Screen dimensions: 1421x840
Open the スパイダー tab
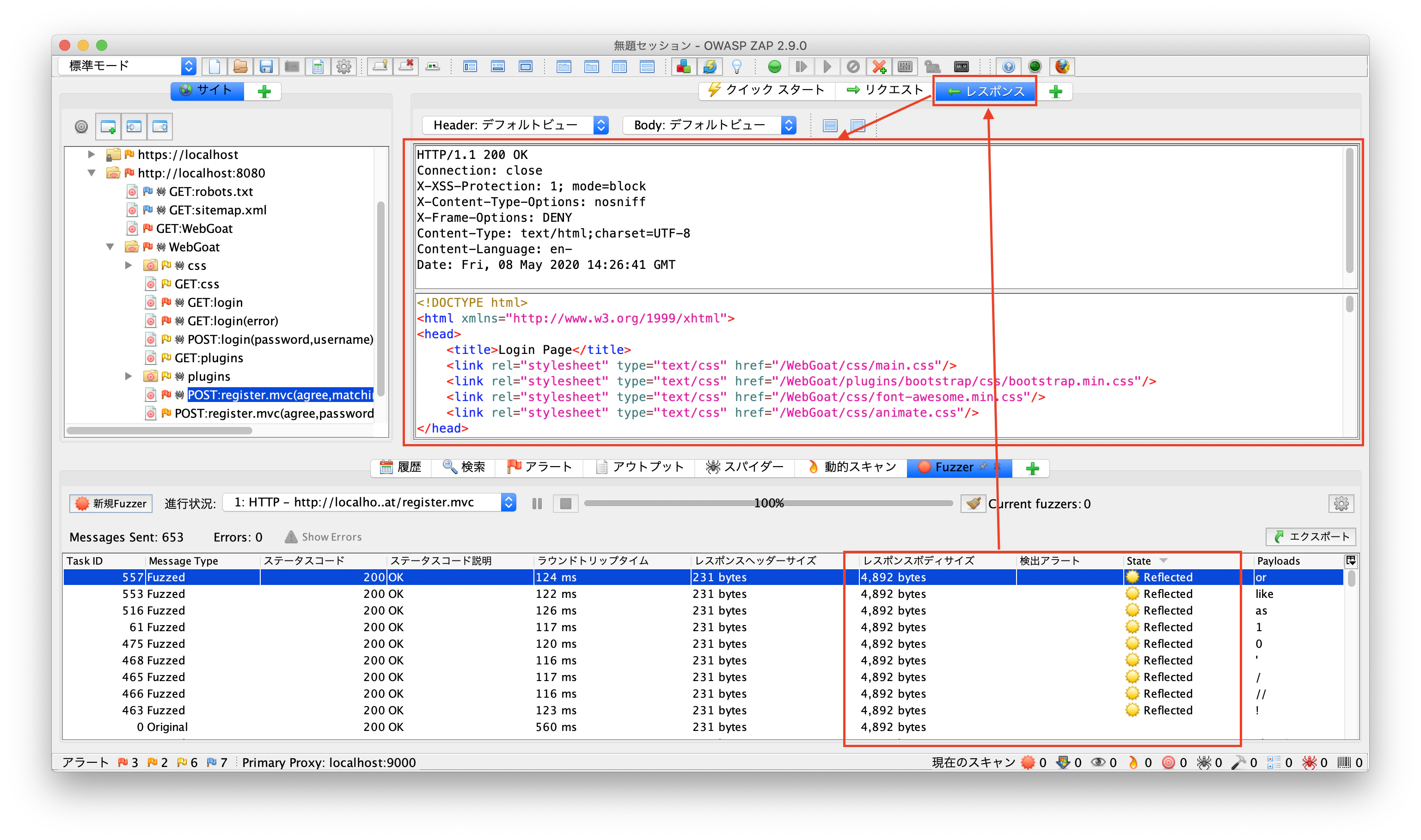pyautogui.click(x=744, y=467)
